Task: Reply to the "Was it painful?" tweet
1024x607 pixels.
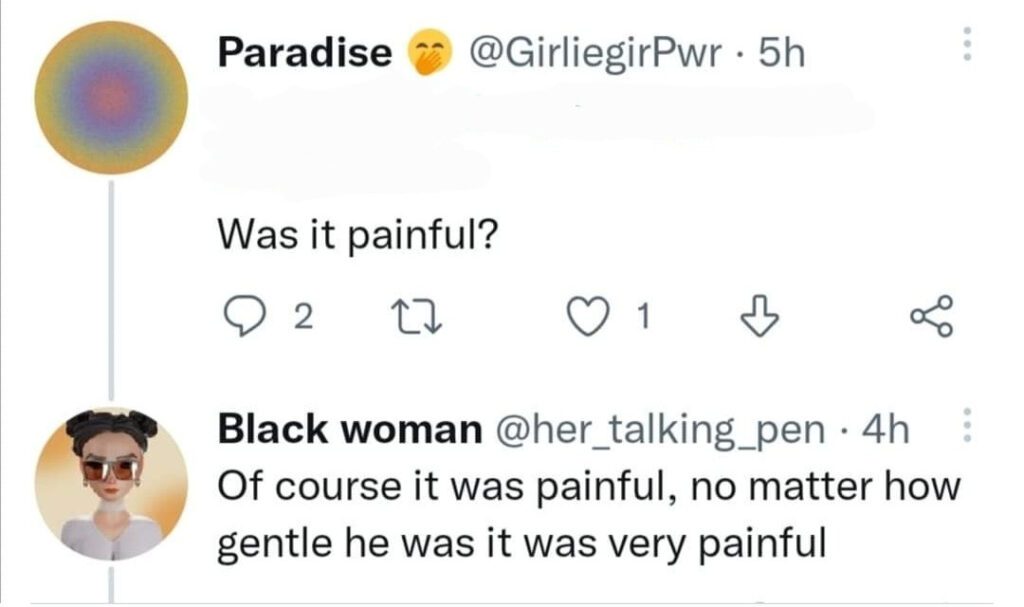Action: 239,316
